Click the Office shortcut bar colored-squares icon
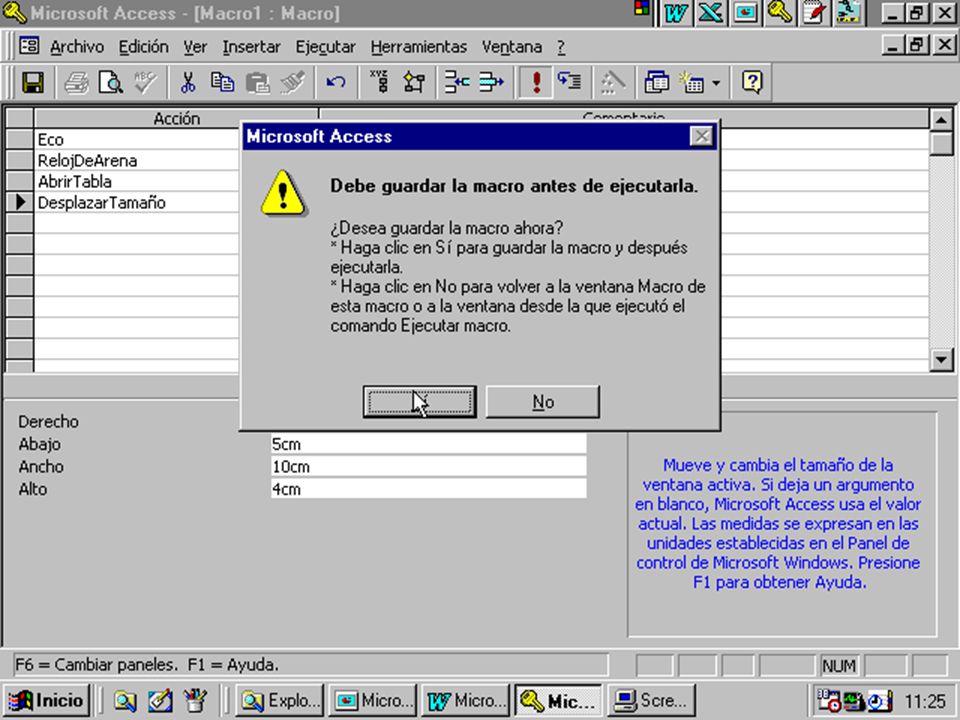This screenshot has width=960, height=720. (x=642, y=9)
